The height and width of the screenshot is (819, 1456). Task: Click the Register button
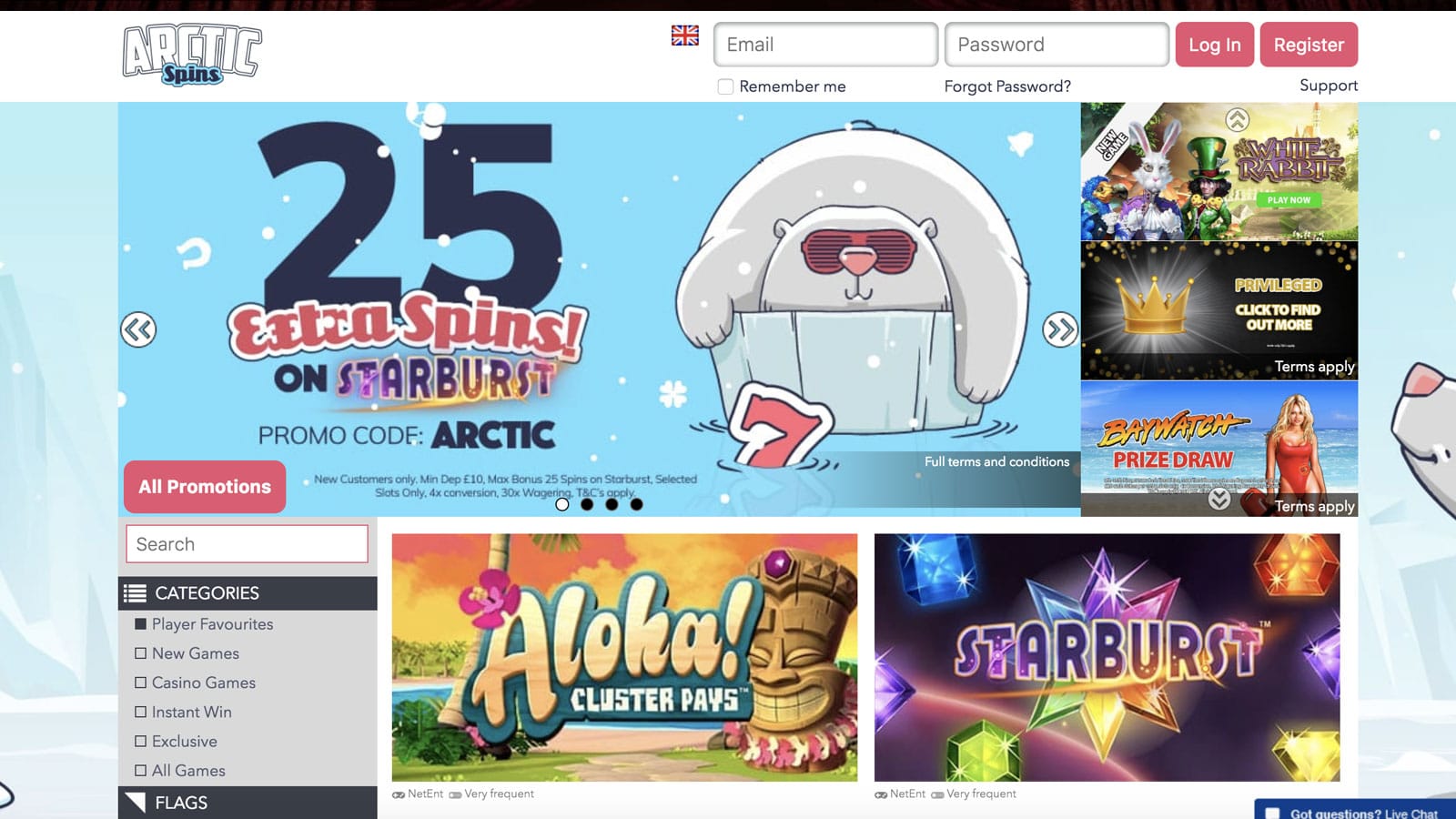[x=1309, y=45]
